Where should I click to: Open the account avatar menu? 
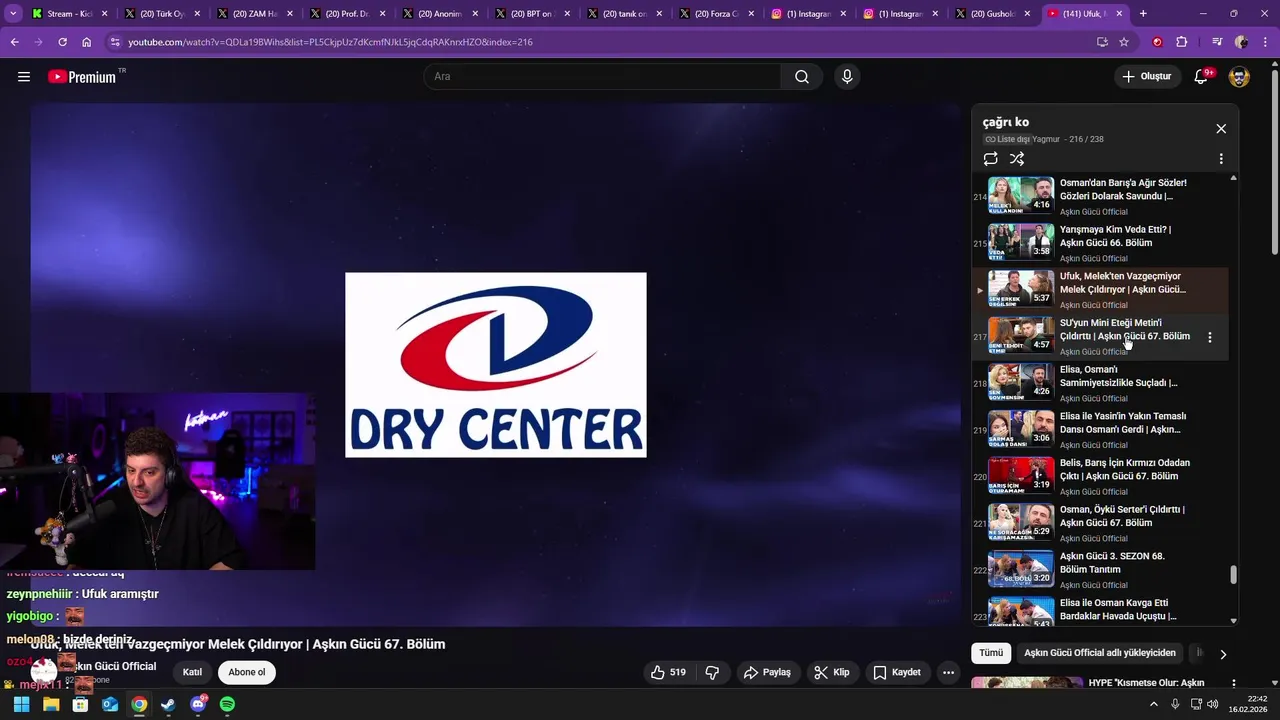click(1239, 77)
